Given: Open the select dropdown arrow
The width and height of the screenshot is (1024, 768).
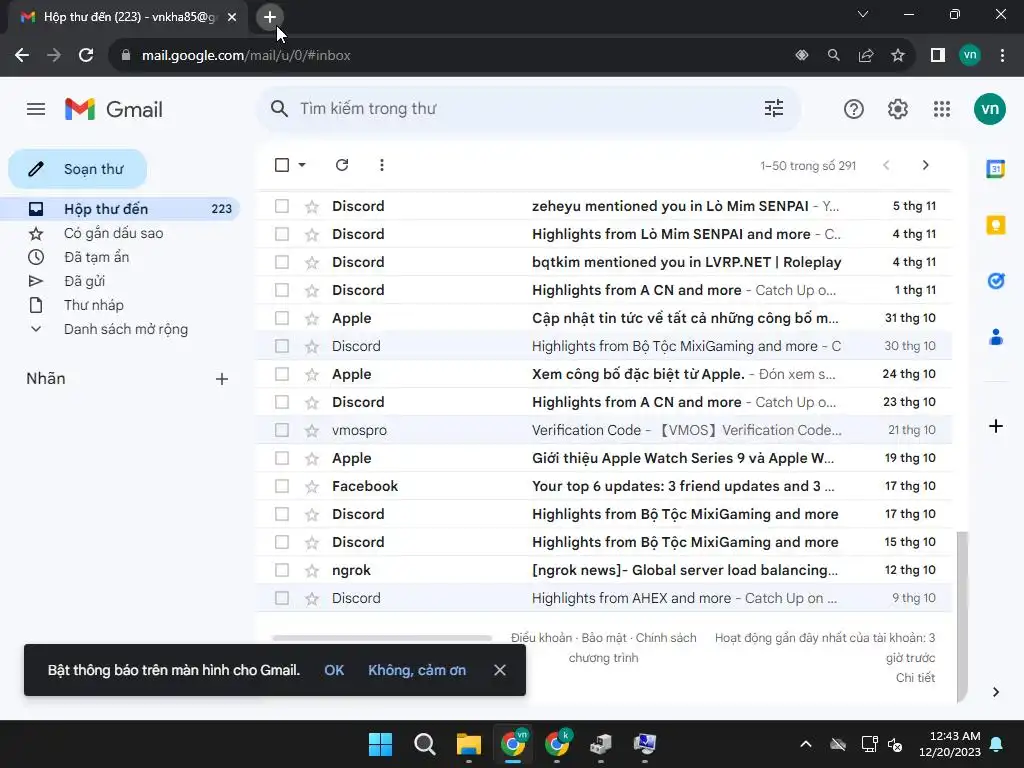Looking at the screenshot, I should click(302, 165).
